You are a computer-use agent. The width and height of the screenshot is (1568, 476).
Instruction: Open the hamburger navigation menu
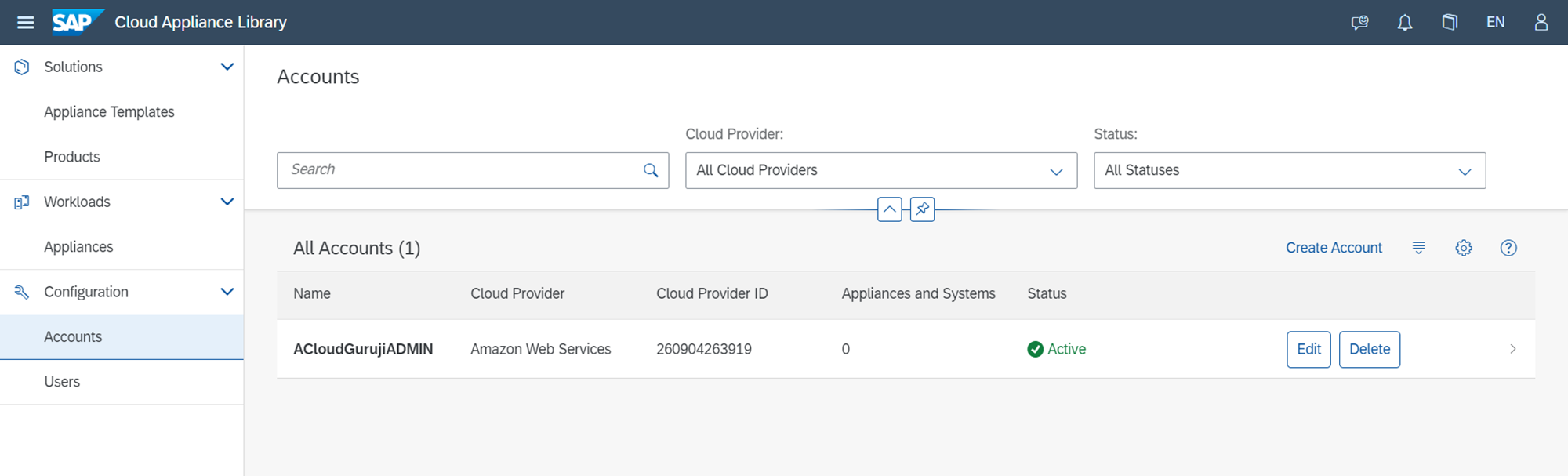tap(25, 22)
